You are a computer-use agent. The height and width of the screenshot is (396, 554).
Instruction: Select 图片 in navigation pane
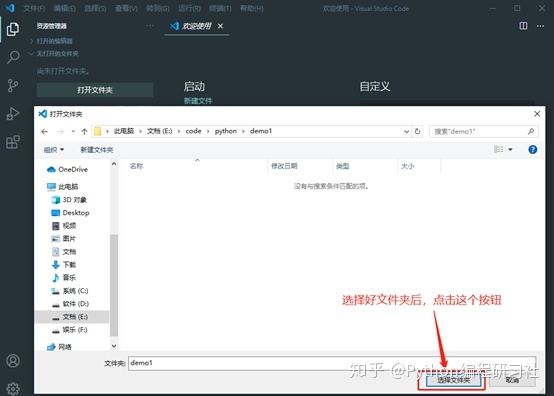(x=64, y=239)
